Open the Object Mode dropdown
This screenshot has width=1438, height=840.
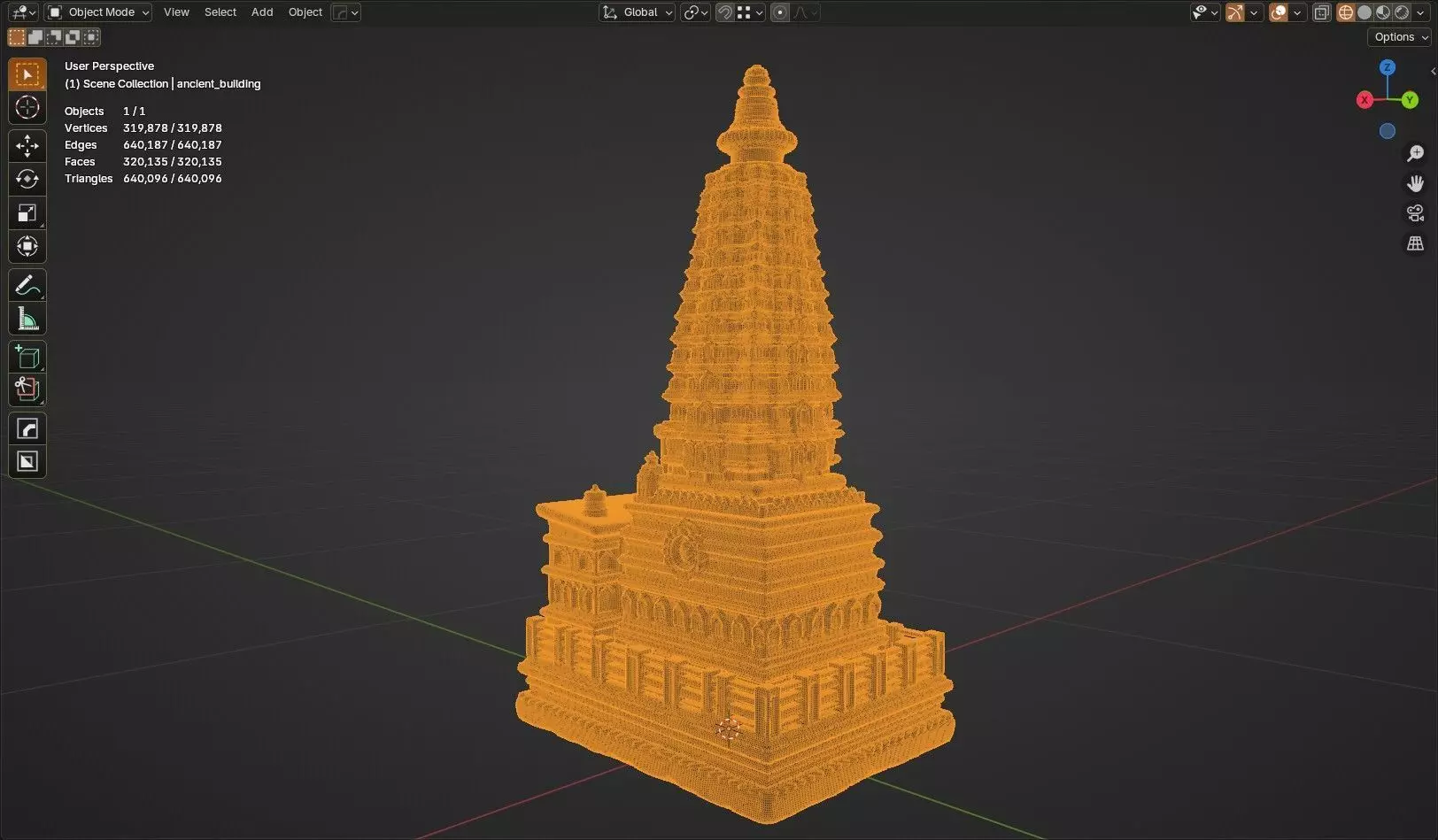[x=98, y=12]
